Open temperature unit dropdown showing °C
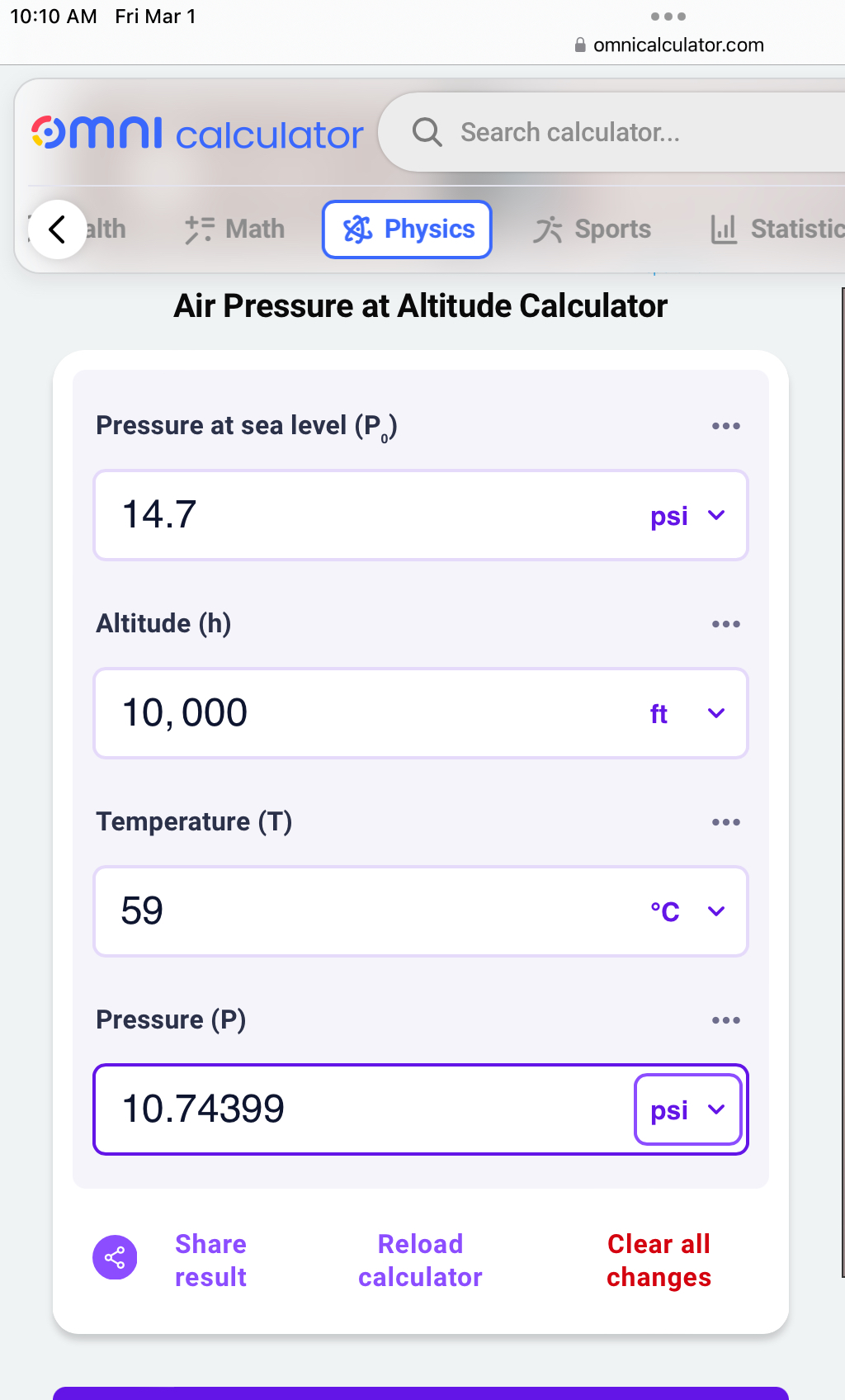This screenshot has height=1400, width=845. (x=687, y=911)
